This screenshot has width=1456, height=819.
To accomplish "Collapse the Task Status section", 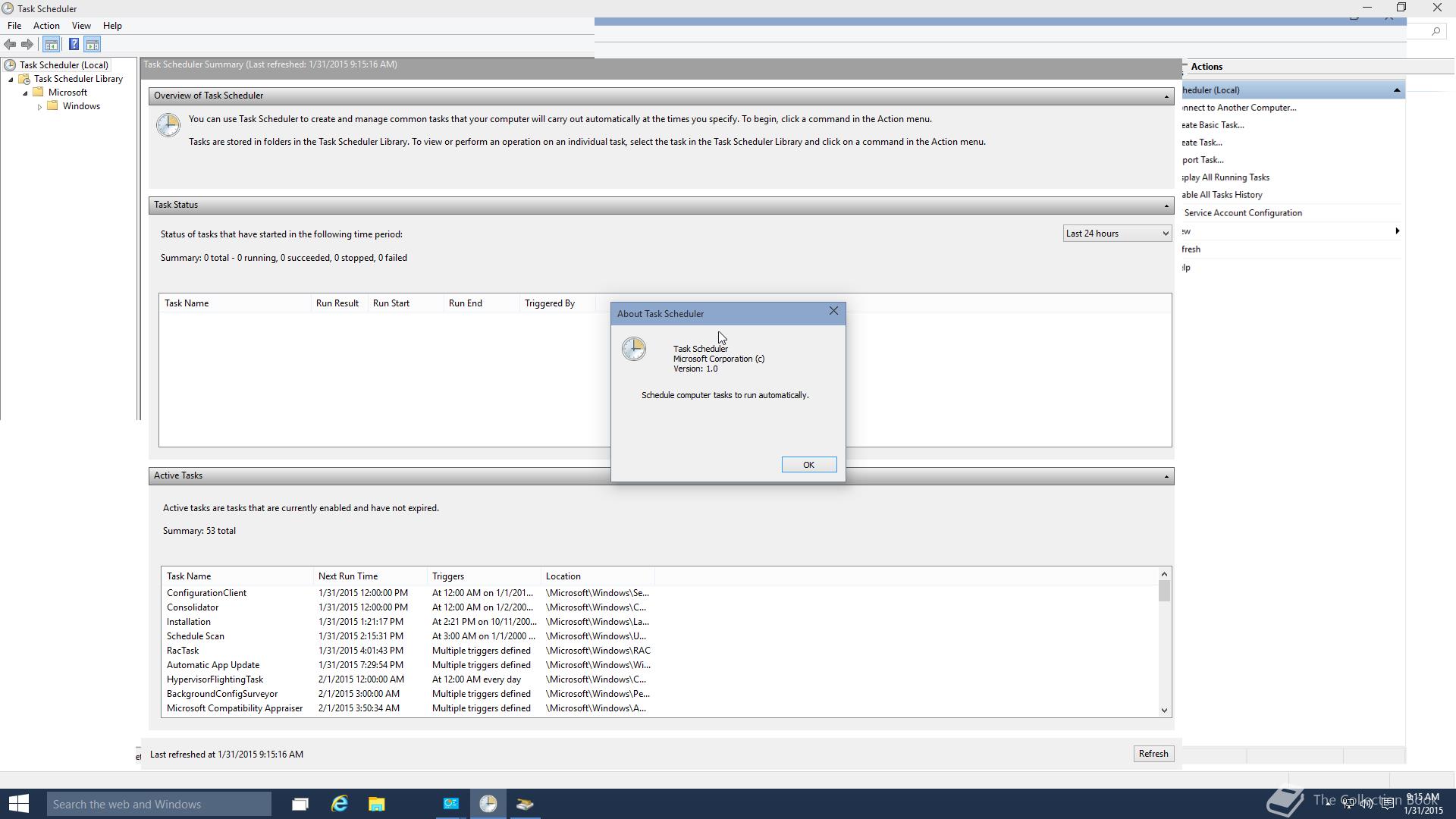I will coord(1166,206).
